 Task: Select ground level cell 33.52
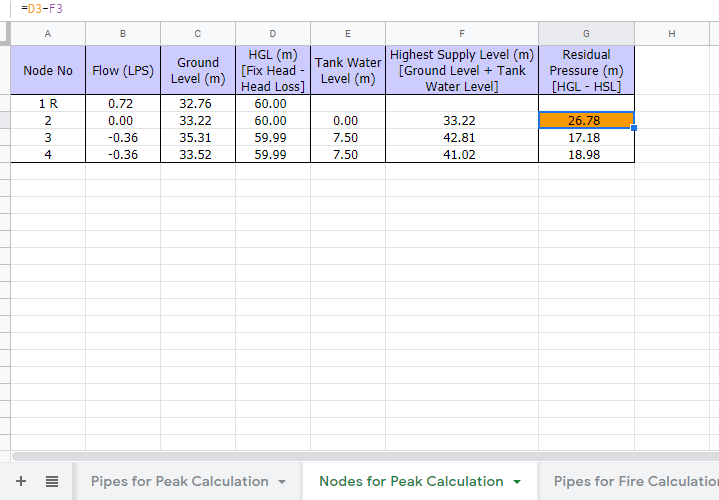click(x=198, y=155)
